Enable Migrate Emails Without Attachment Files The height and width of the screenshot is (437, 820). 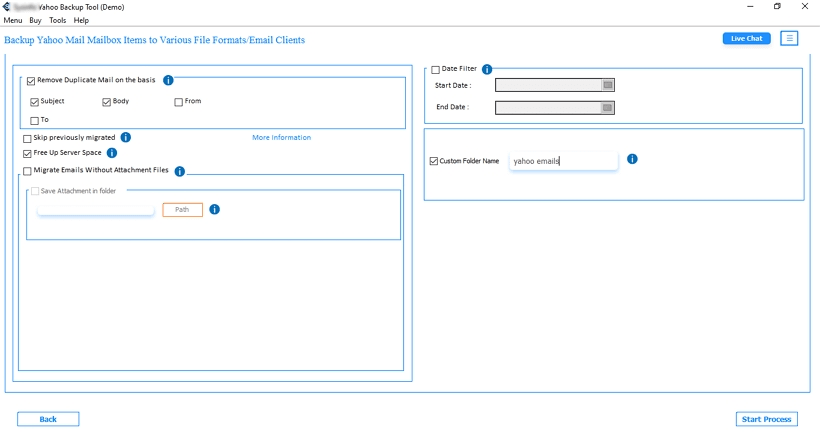point(27,171)
